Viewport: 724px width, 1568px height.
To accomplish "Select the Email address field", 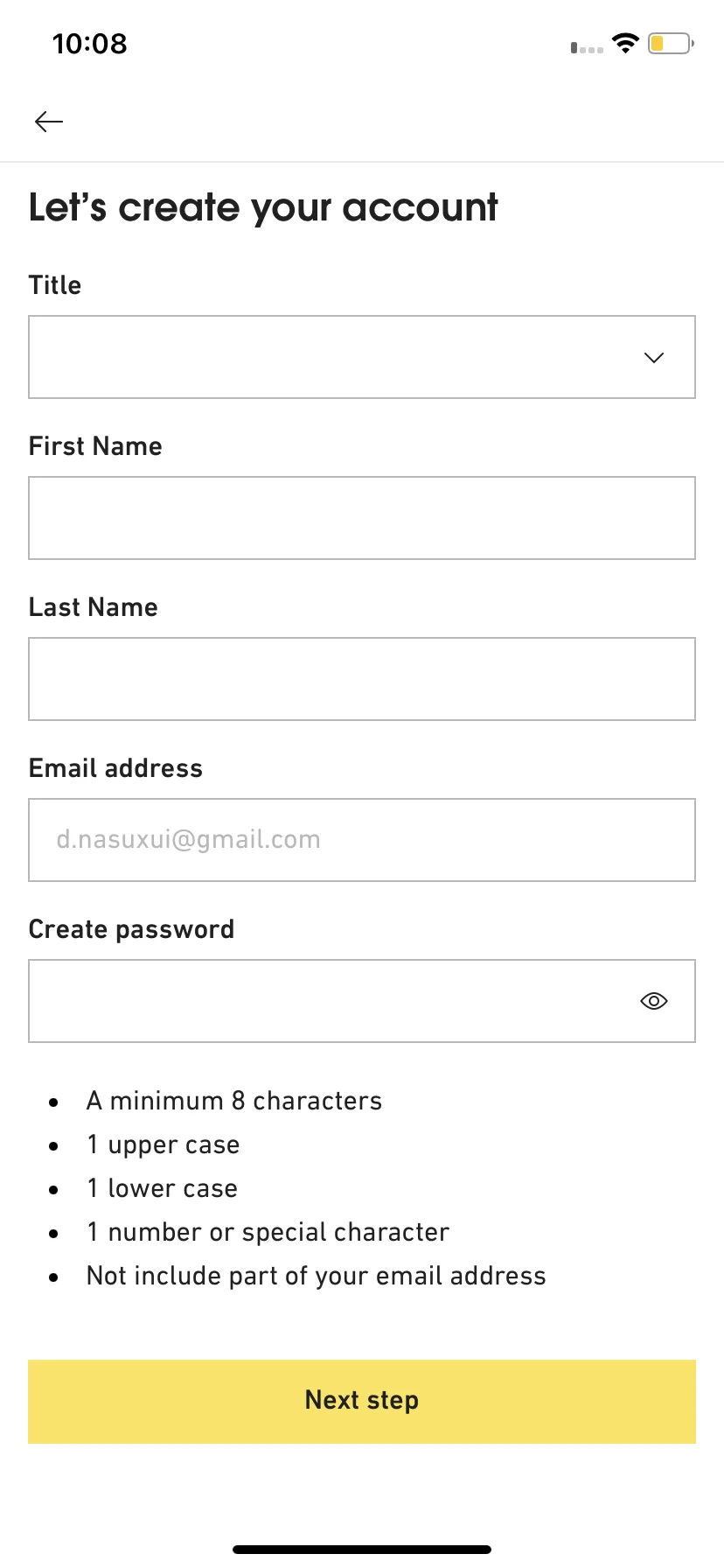I will 362,840.
